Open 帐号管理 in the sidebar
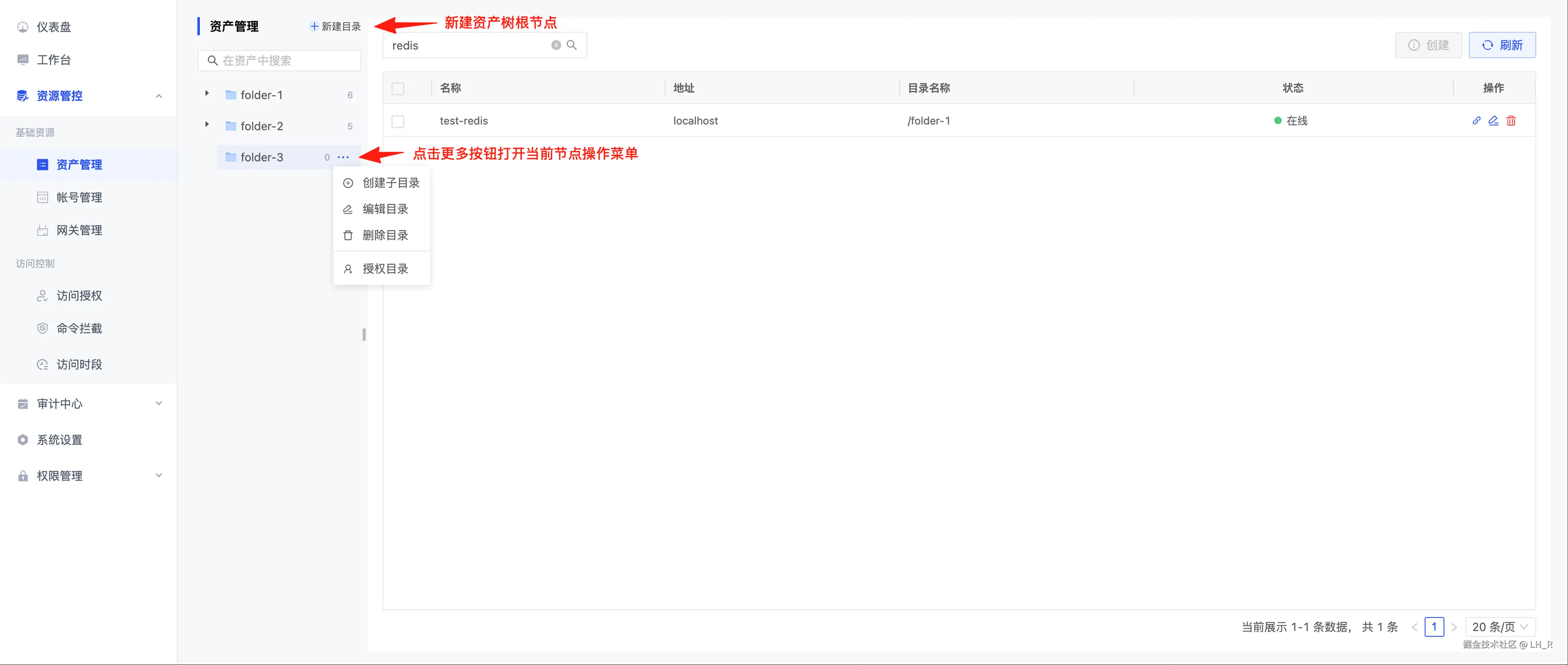This screenshot has width=1568, height=665. (x=79, y=197)
